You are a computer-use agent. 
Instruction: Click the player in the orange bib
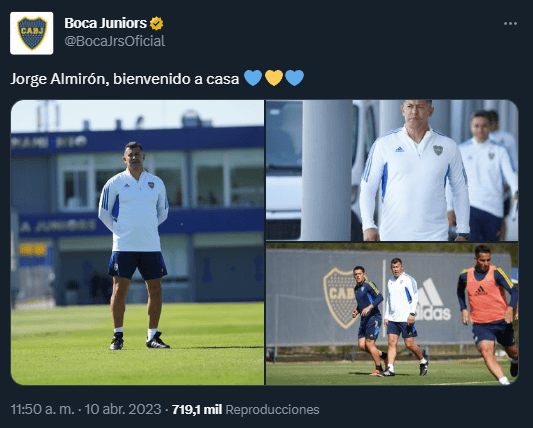pyautogui.click(x=488, y=311)
